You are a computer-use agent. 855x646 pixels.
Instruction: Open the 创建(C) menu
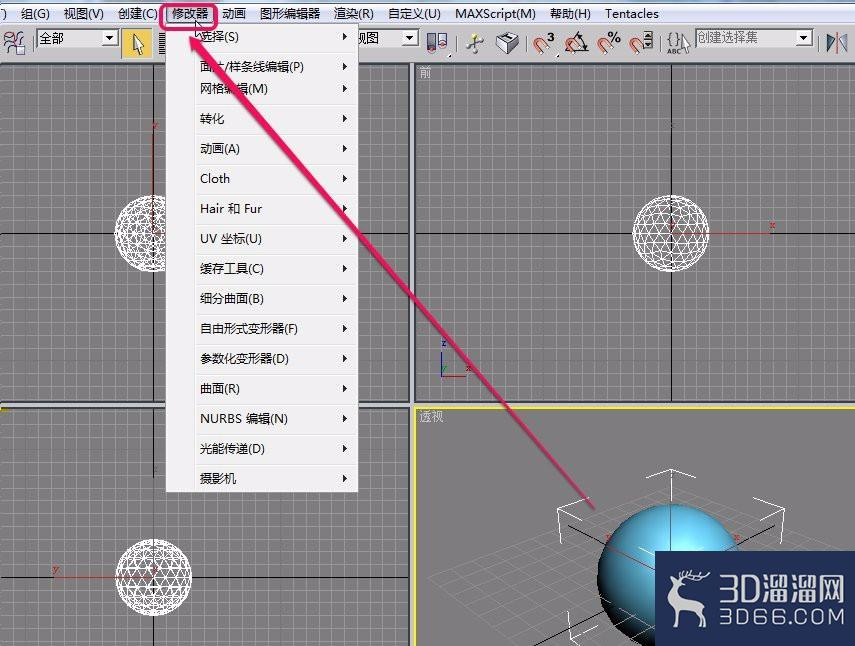click(x=137, y=14)
